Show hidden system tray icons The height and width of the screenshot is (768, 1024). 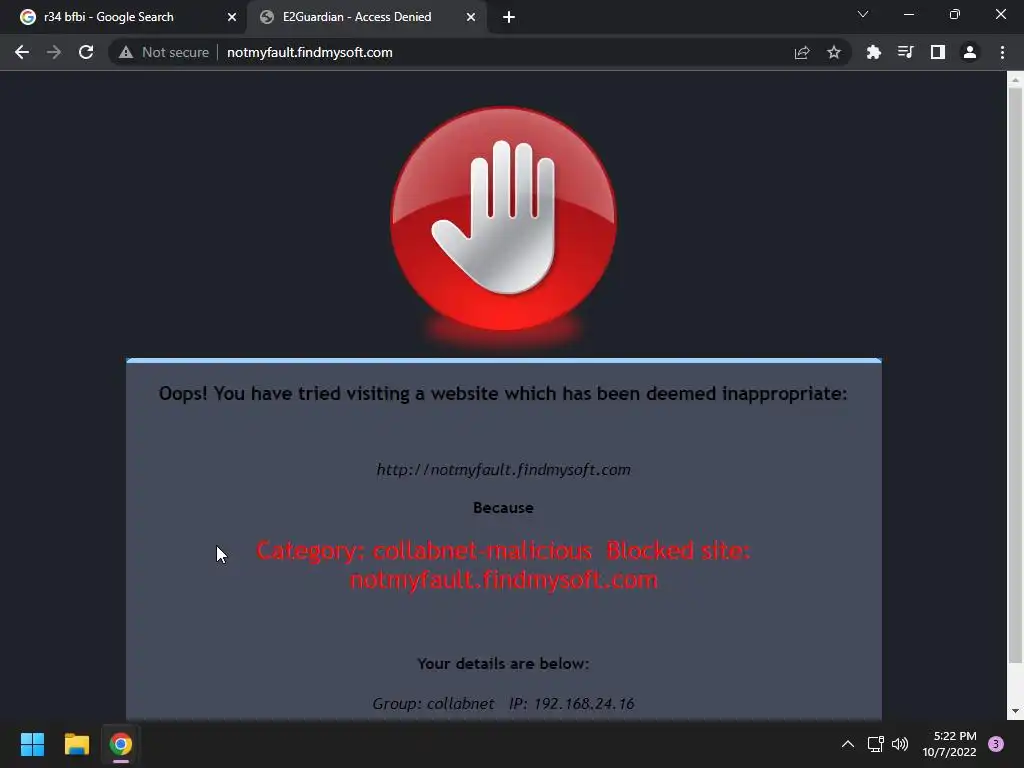(x=848, y=744)
